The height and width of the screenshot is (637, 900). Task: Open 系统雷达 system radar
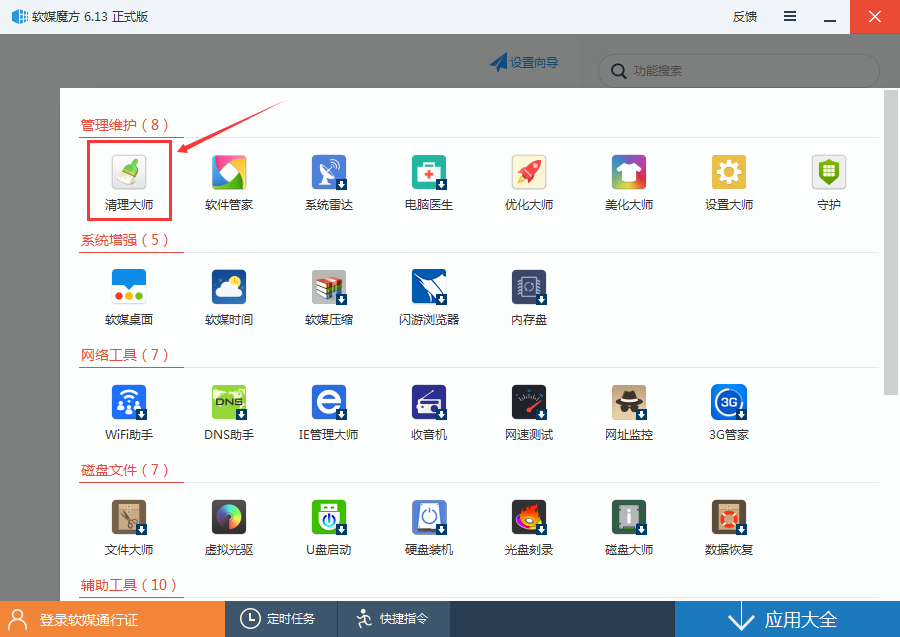(329, 180)
